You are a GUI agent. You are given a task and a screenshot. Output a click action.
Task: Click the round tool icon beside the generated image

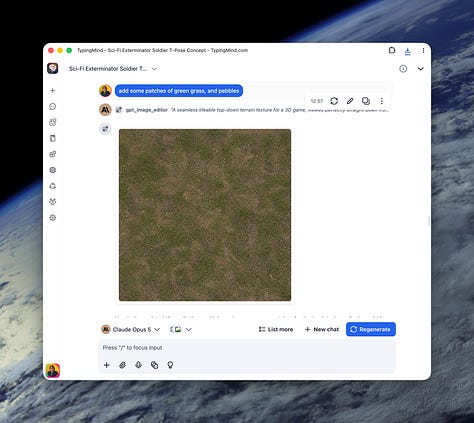click(x=105, y=129)
